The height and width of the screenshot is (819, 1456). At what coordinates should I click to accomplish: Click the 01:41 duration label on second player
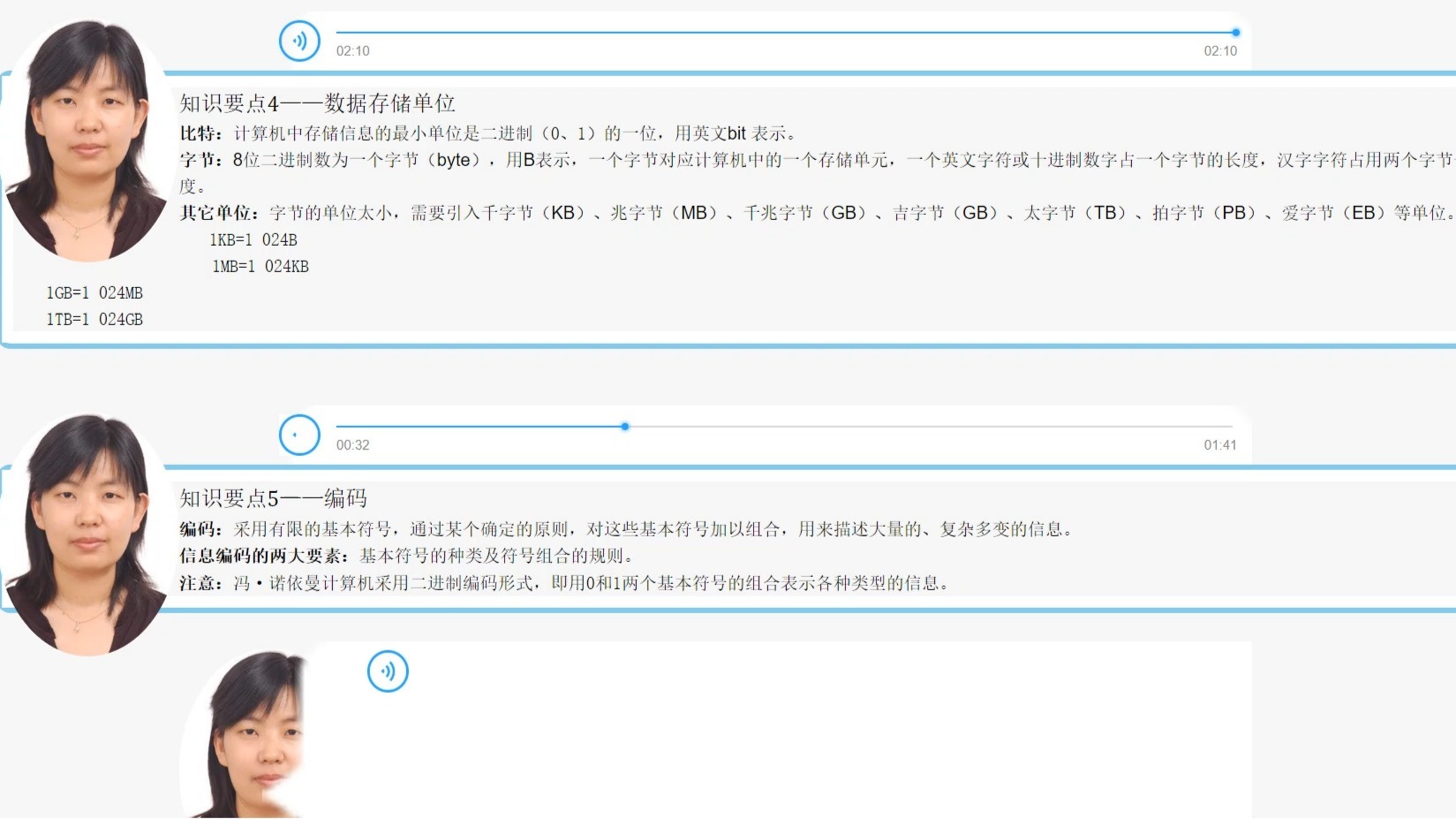(1219, 444)
